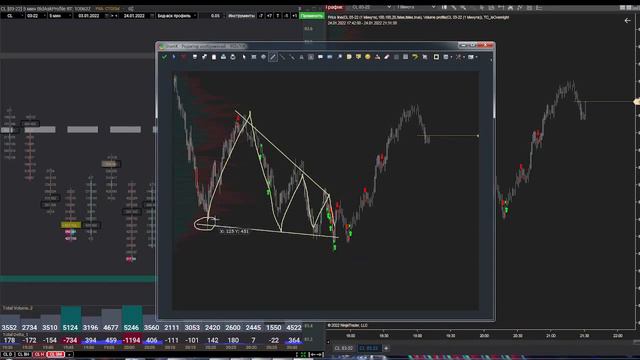Screen dimensions: 640x360
Task: Switch to the CL 8H tab
Action: (23, 354)
